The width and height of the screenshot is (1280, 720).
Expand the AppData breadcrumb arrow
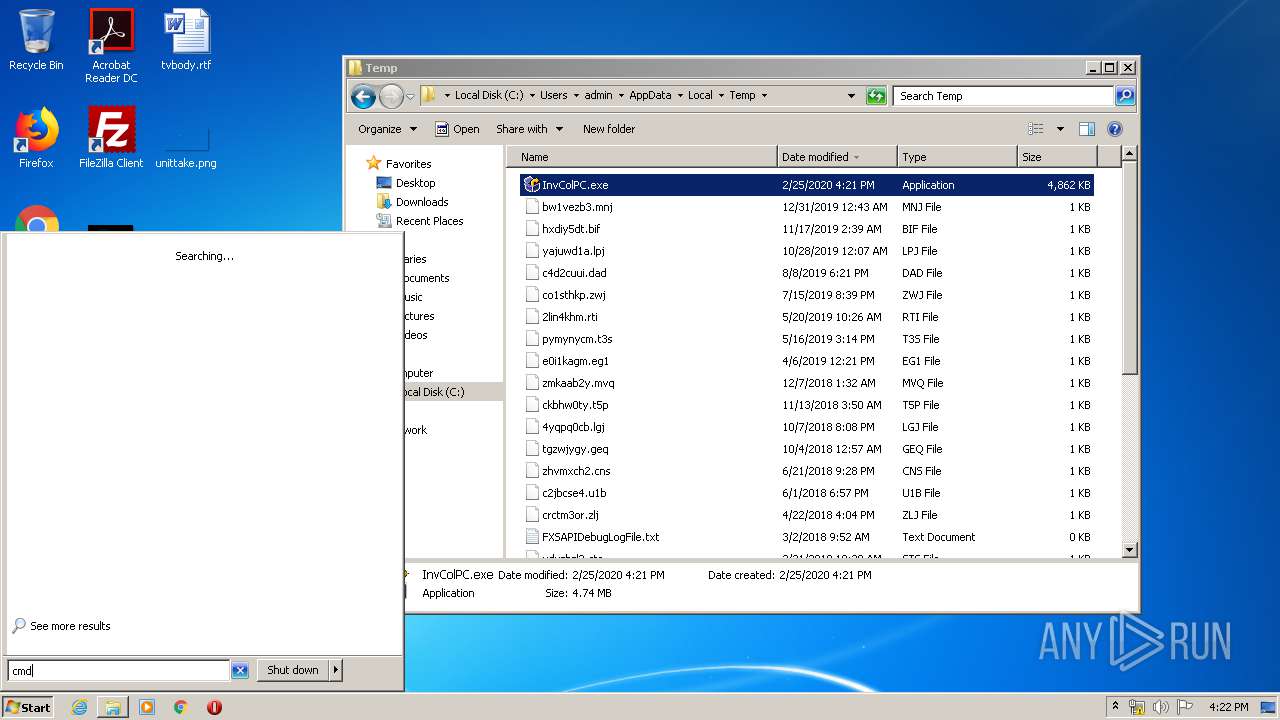(679, 96)
